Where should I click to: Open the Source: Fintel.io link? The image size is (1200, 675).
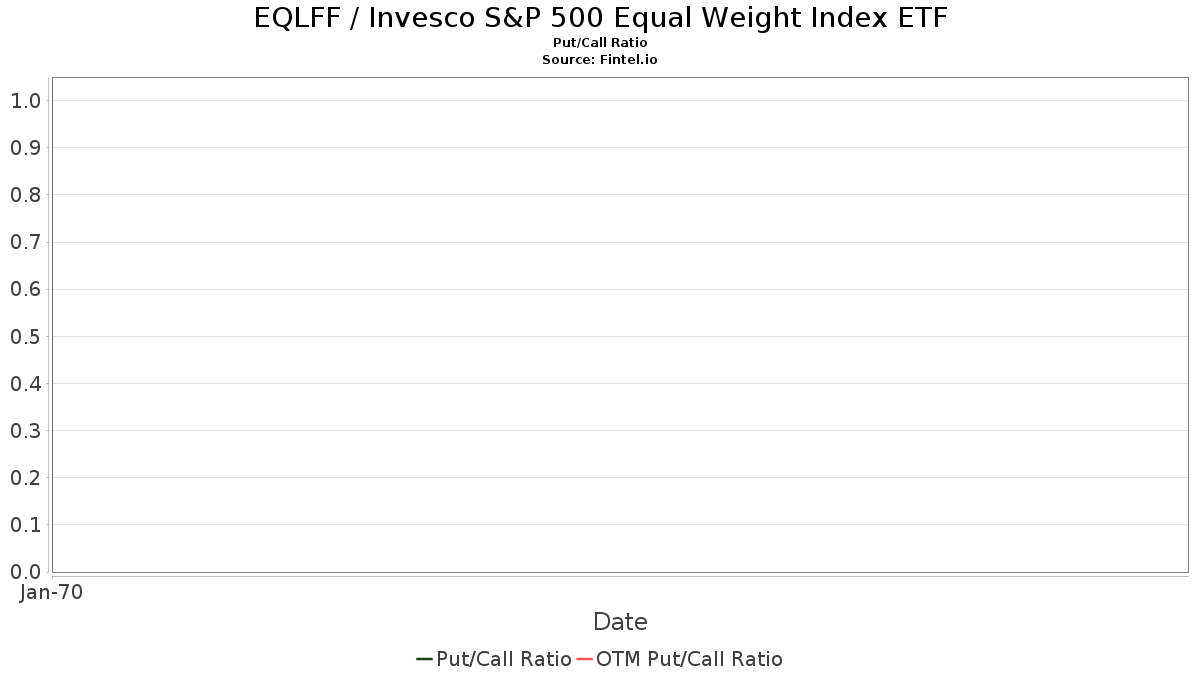coord(600,60)
